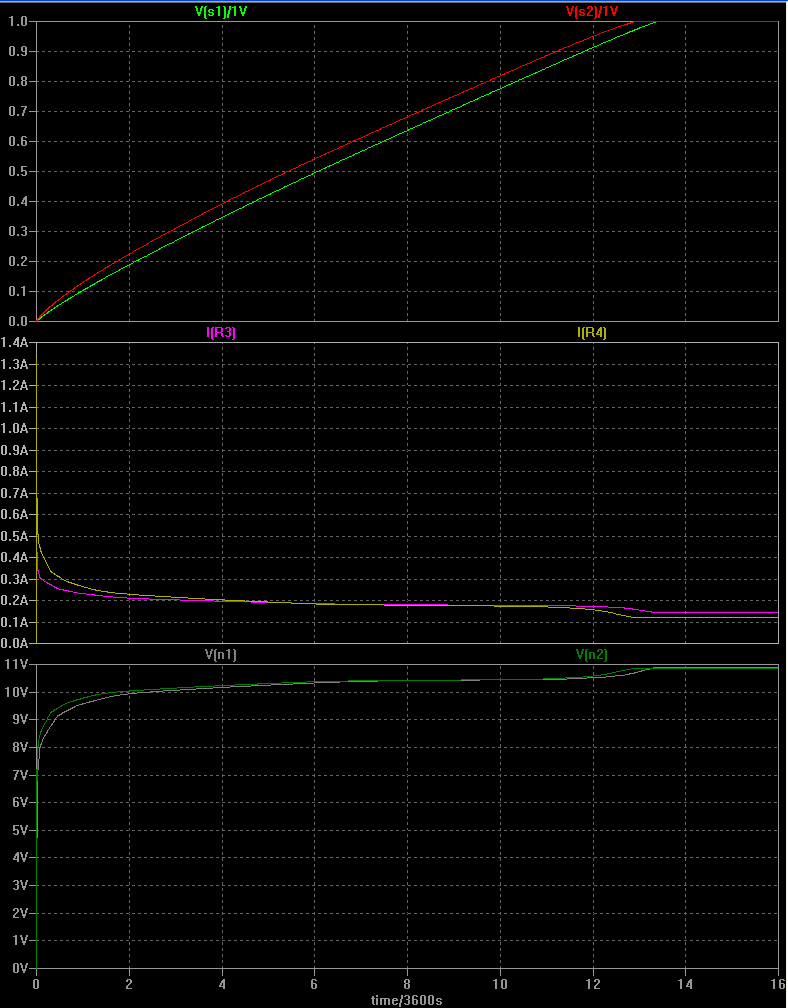Click the 16 tick on time axis
The image size is (788, 1008).
778,984
